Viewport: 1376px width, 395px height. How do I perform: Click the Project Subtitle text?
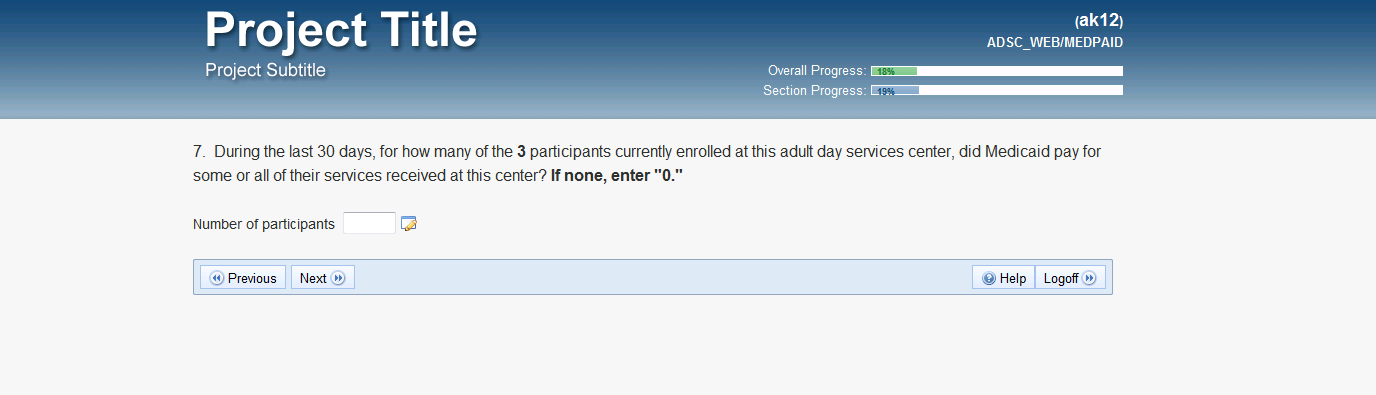[265, 70]
